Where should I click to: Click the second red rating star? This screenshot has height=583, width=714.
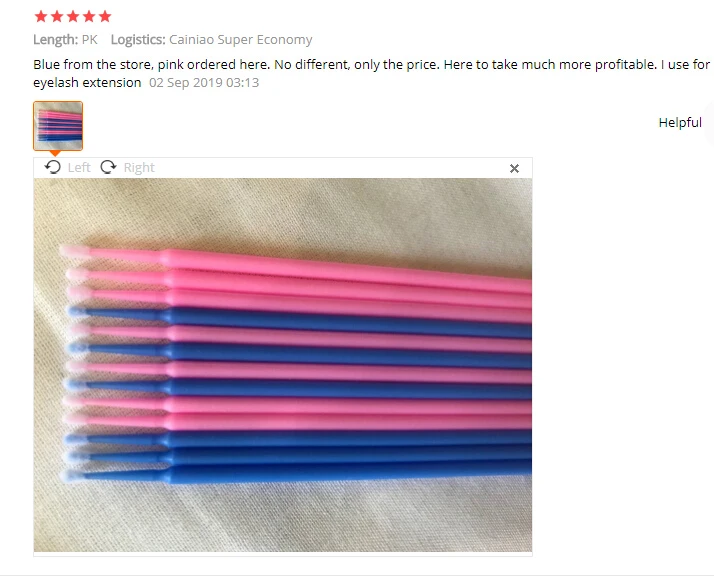click(x=57, y=17)
